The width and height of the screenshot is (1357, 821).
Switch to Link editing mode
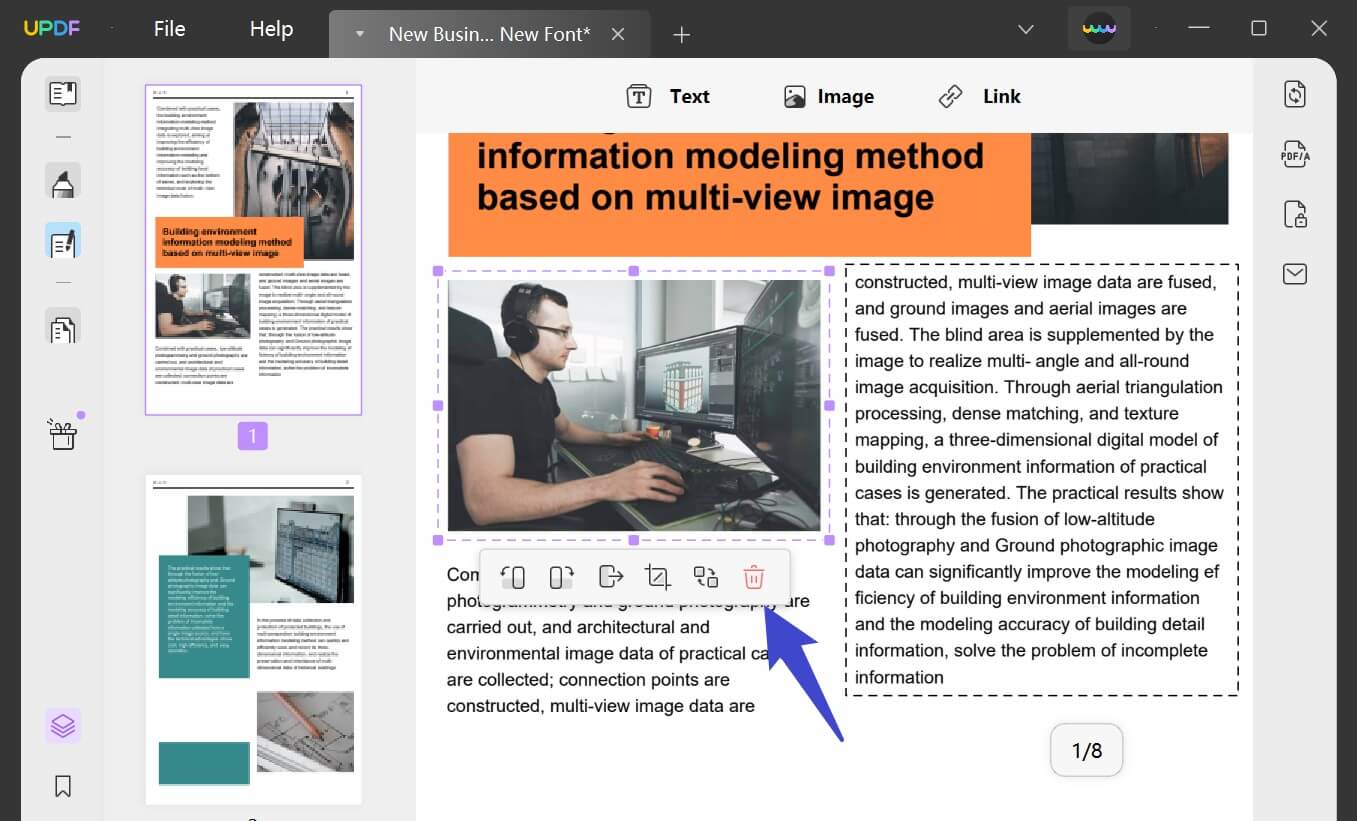(x=980, y=95)
